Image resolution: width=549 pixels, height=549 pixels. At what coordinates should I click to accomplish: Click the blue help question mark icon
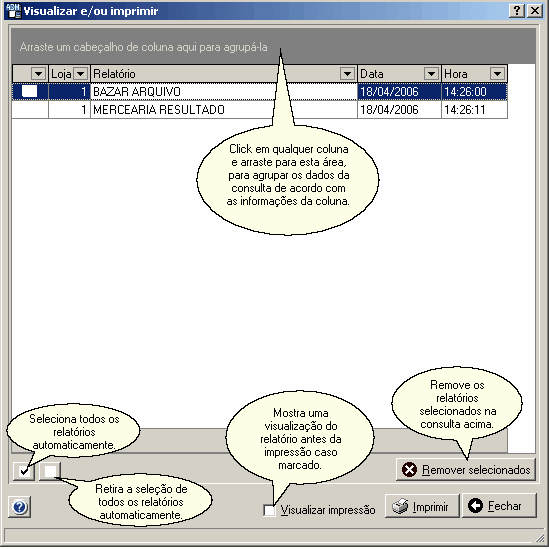click(x=20, y=506)
